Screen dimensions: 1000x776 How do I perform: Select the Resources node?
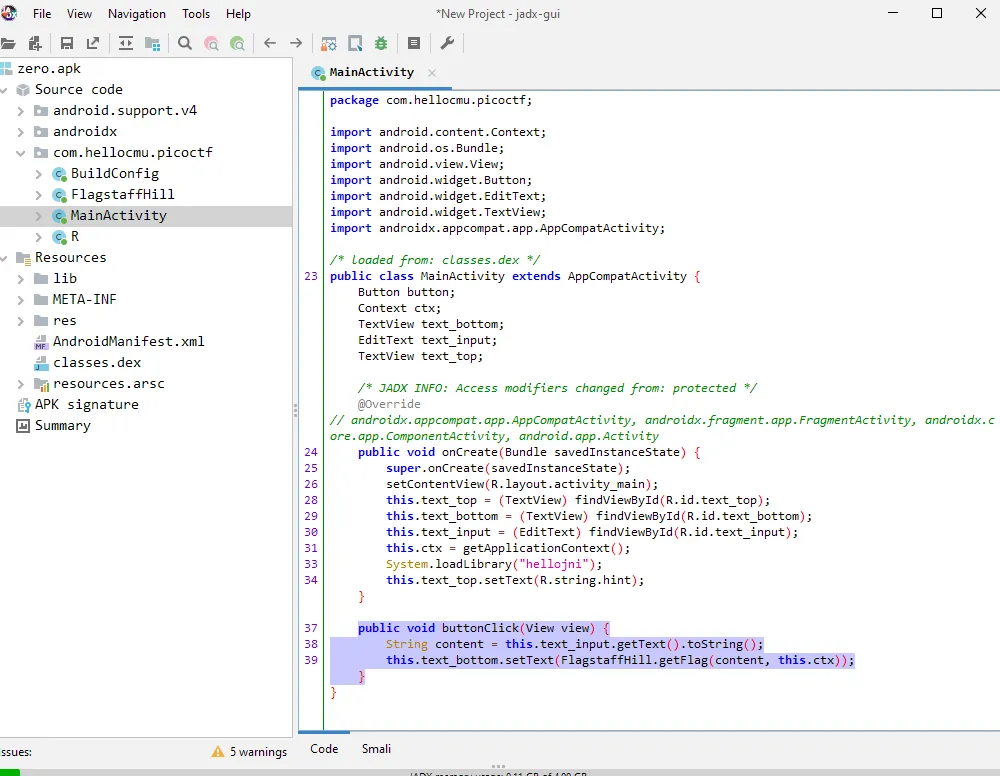(x=70, y=257)
